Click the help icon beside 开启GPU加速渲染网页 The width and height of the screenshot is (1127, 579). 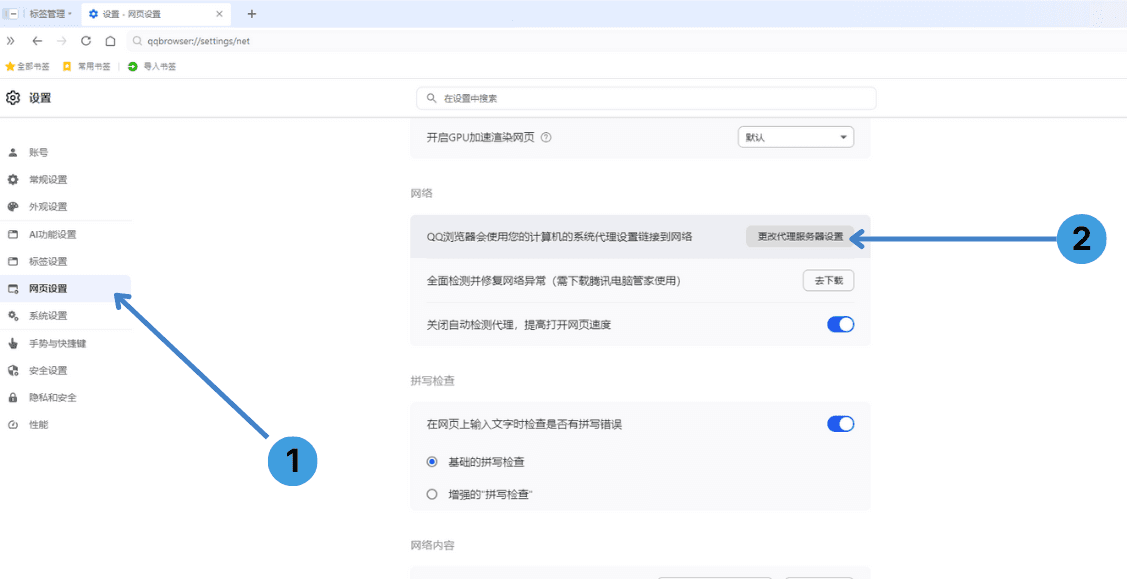pos(546,137)
